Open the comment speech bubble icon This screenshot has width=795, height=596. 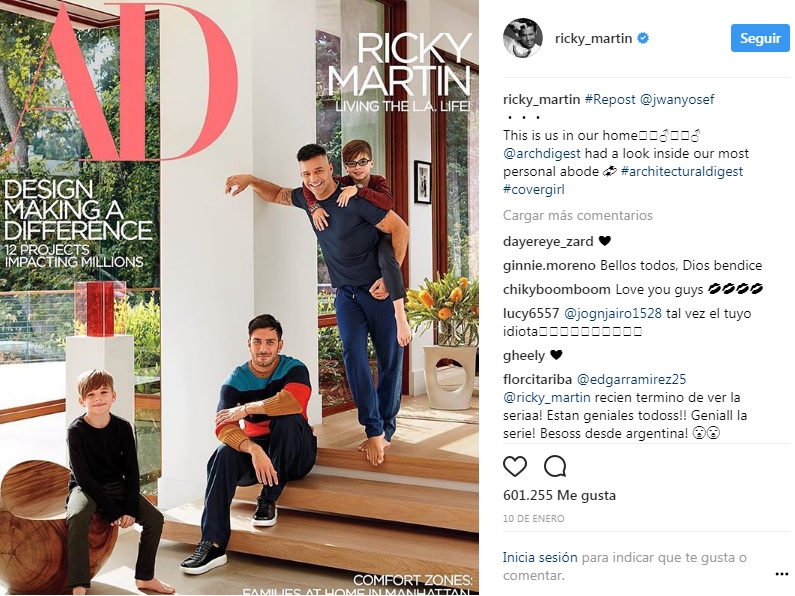(x=555, y=466)
